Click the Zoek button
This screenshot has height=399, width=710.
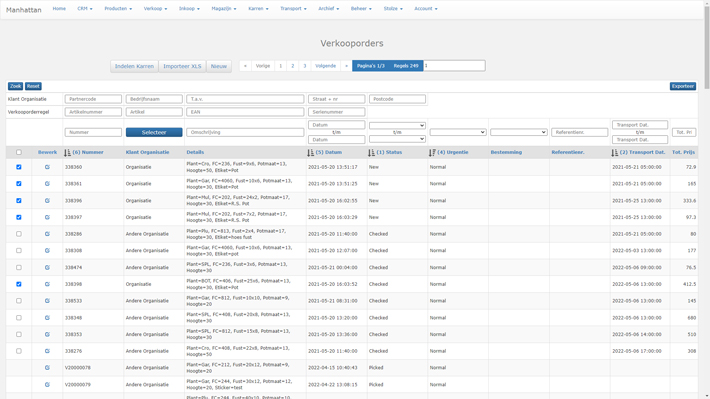[15, 86]
